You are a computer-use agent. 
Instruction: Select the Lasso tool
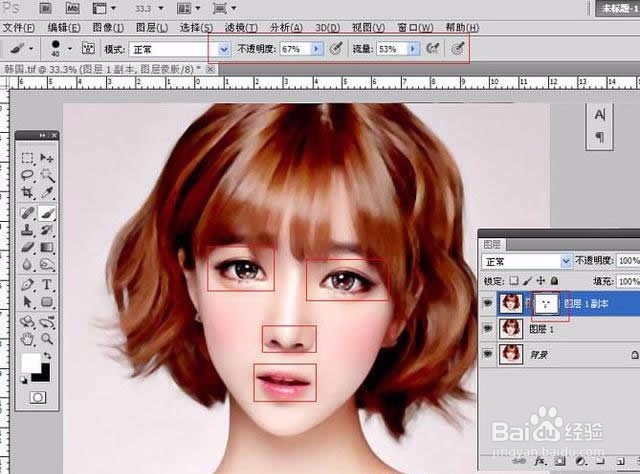point(27,176)
